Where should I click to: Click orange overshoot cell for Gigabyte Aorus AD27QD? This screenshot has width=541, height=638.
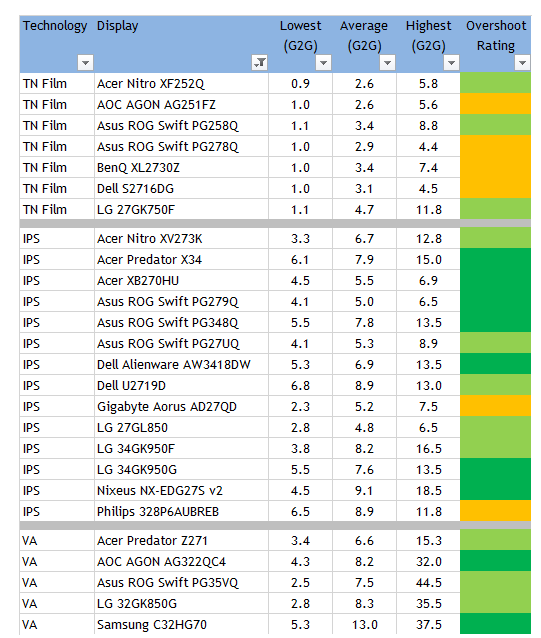(495, 406)
